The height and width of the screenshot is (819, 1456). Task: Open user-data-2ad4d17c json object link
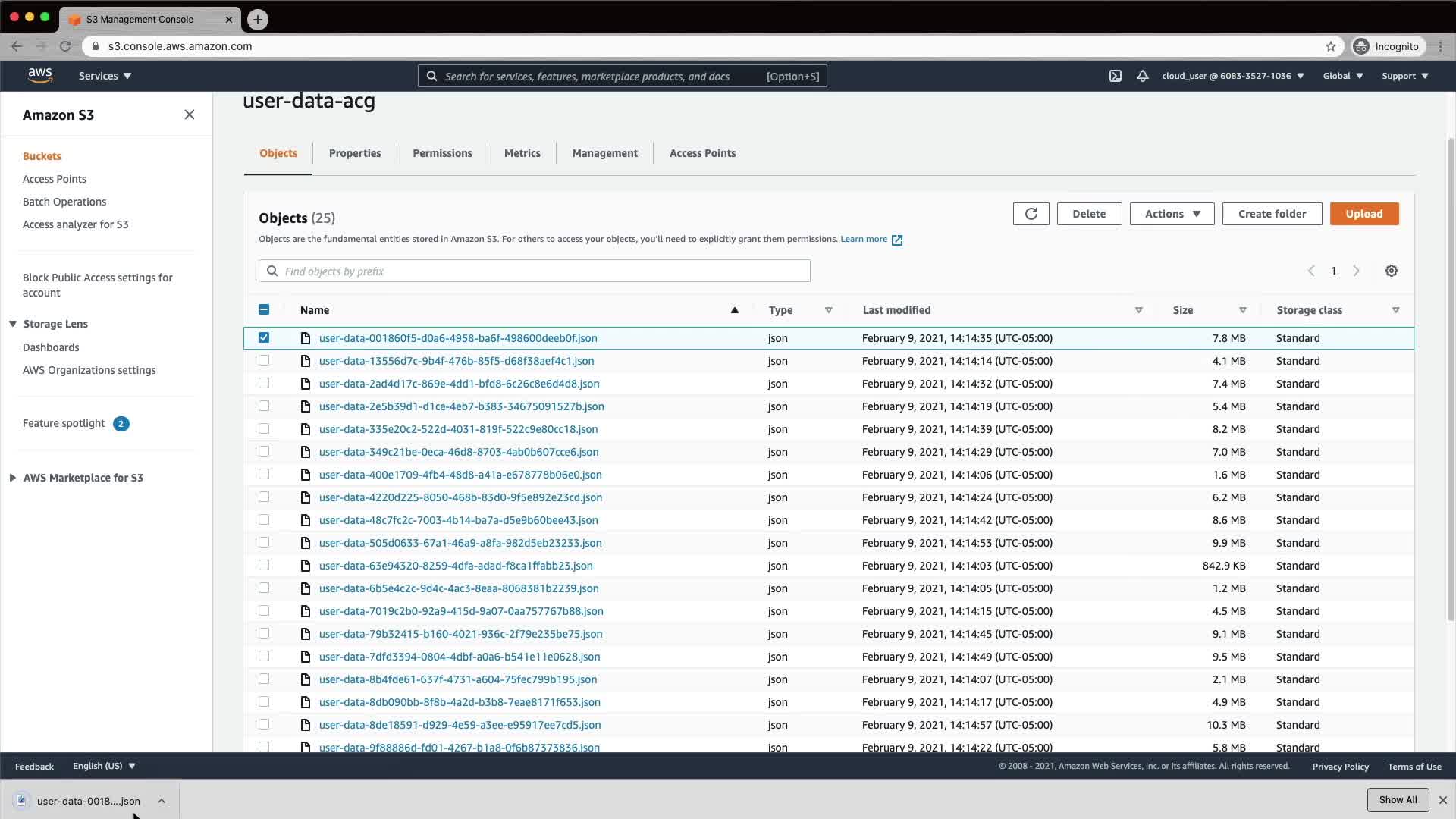459,384
